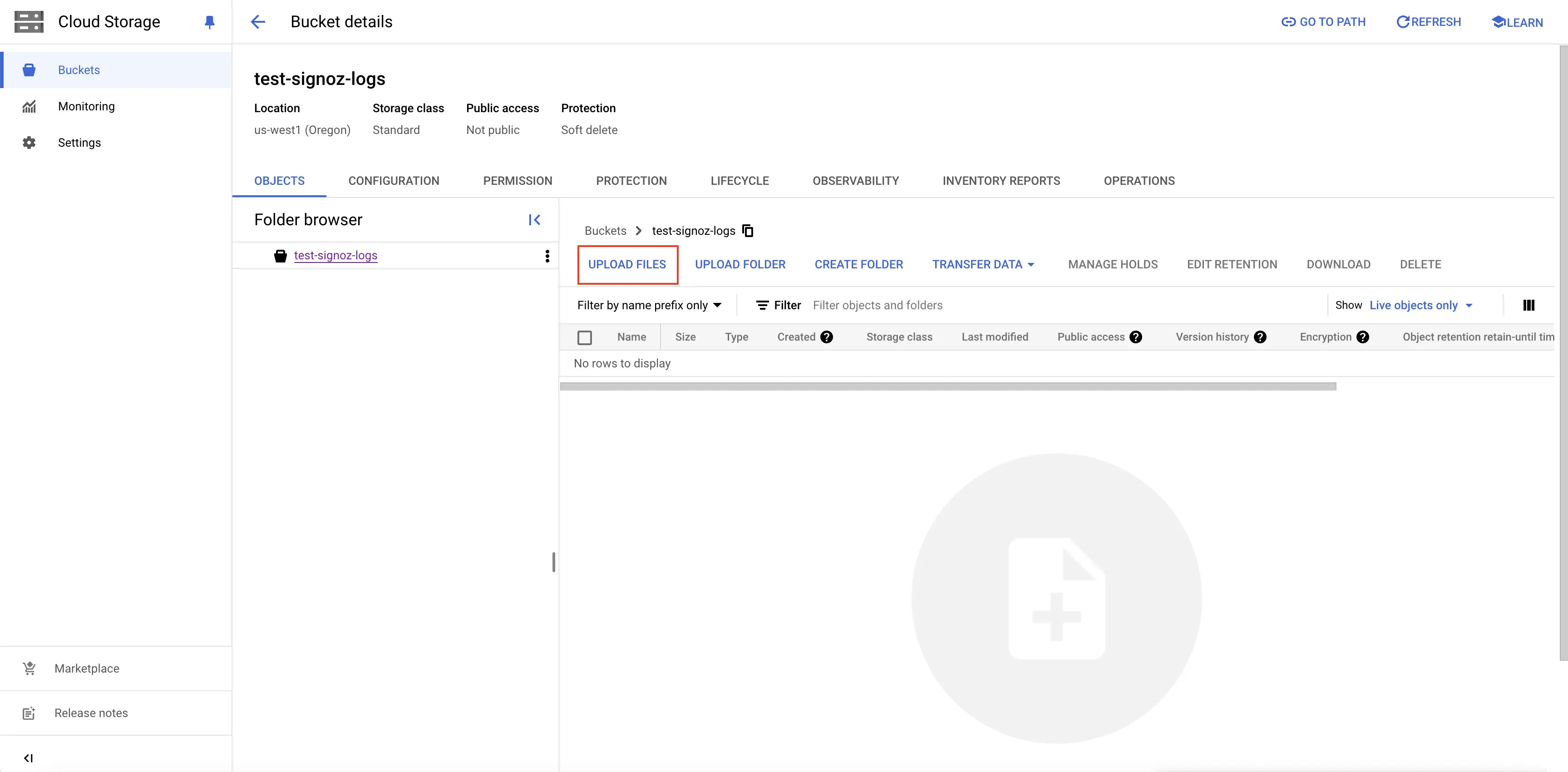Click the Marketplace cart icon
1568x772 pixels.
[29, 668]
